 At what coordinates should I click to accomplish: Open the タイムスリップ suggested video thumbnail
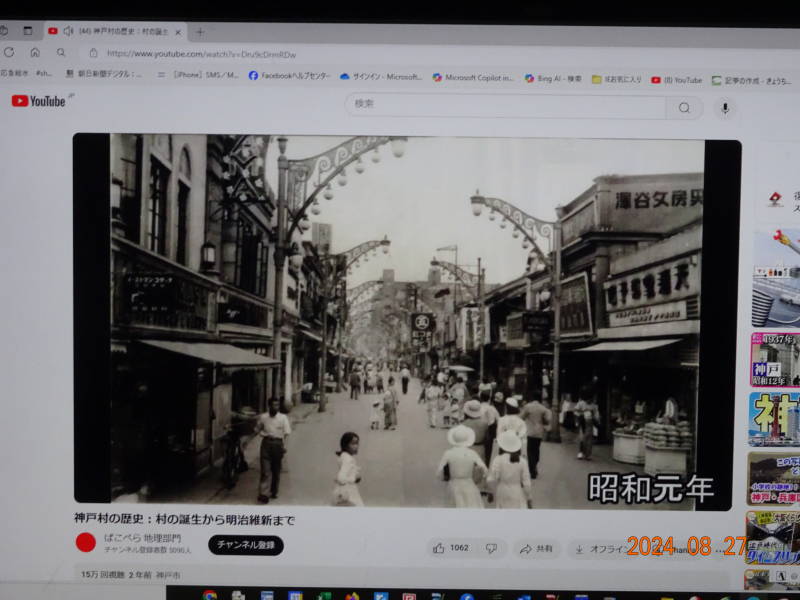[x=772, y=538]
